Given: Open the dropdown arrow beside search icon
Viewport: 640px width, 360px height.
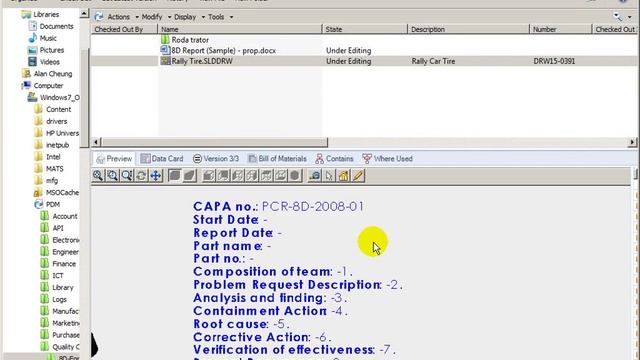Looking at the screenshot, I should tap(629, 17).
